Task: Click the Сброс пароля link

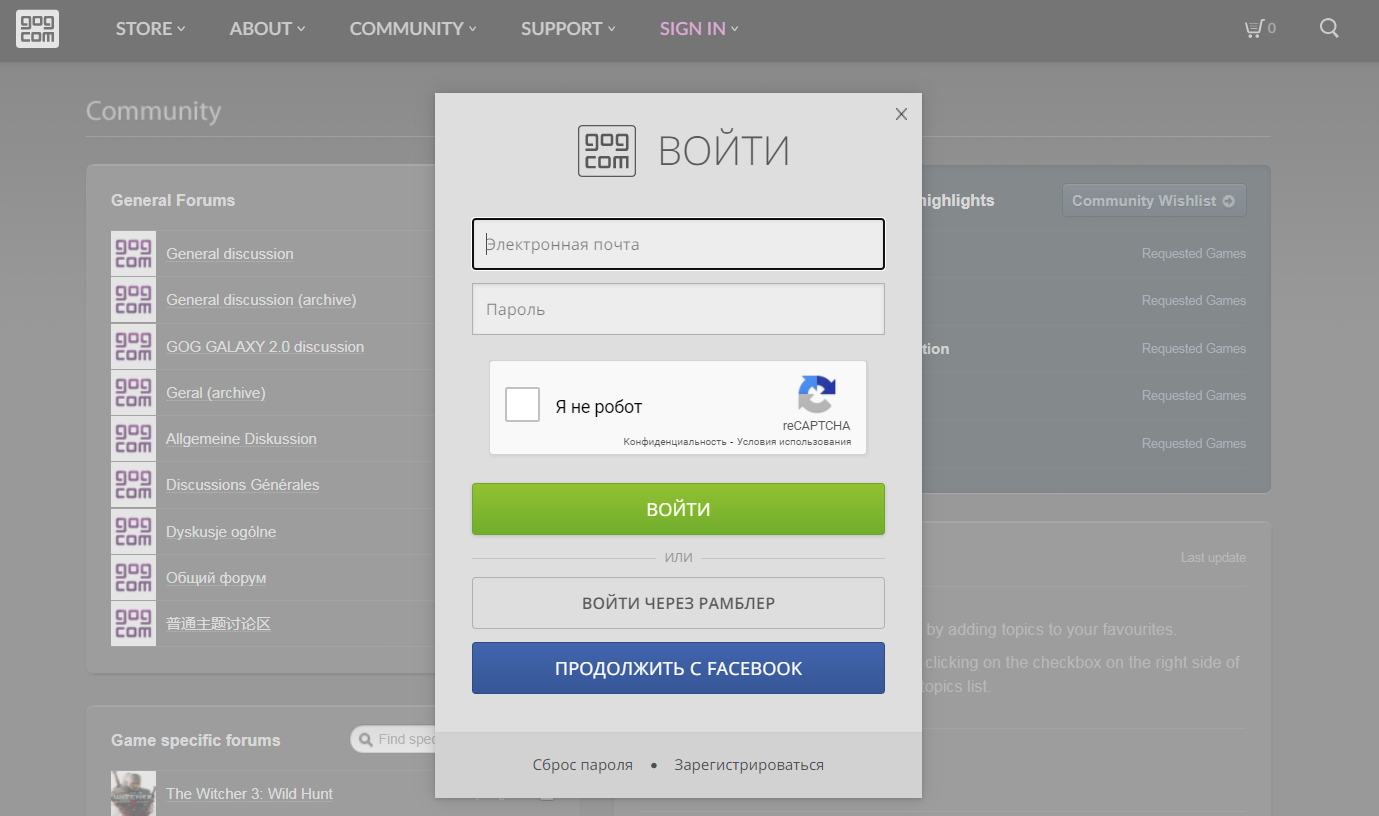Action: (583, 765)
